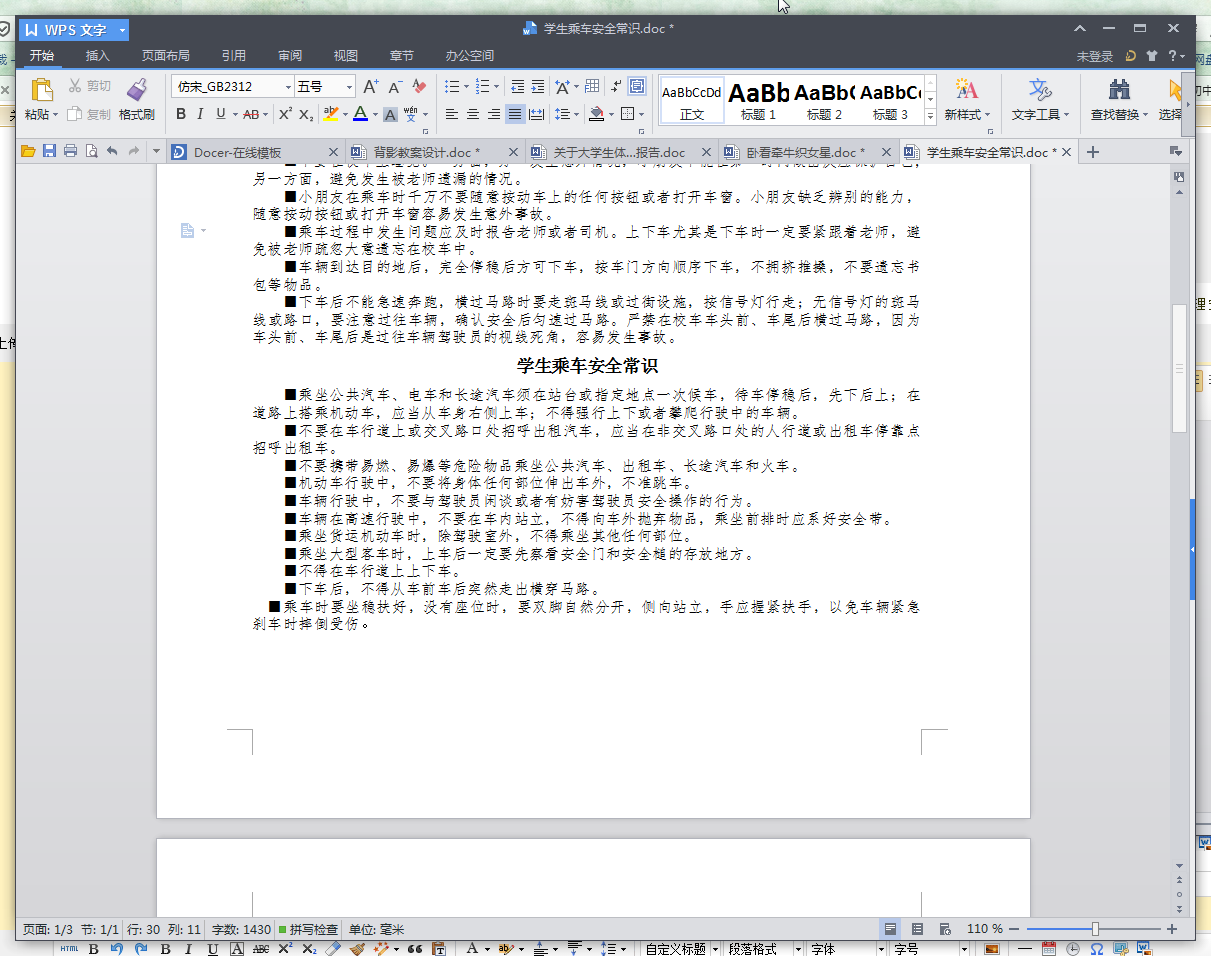Increase paragraph indent icon
Image resolution: width=1211 pixels, height=956 pixels.
pyautogui.click(x=538, y=87)
